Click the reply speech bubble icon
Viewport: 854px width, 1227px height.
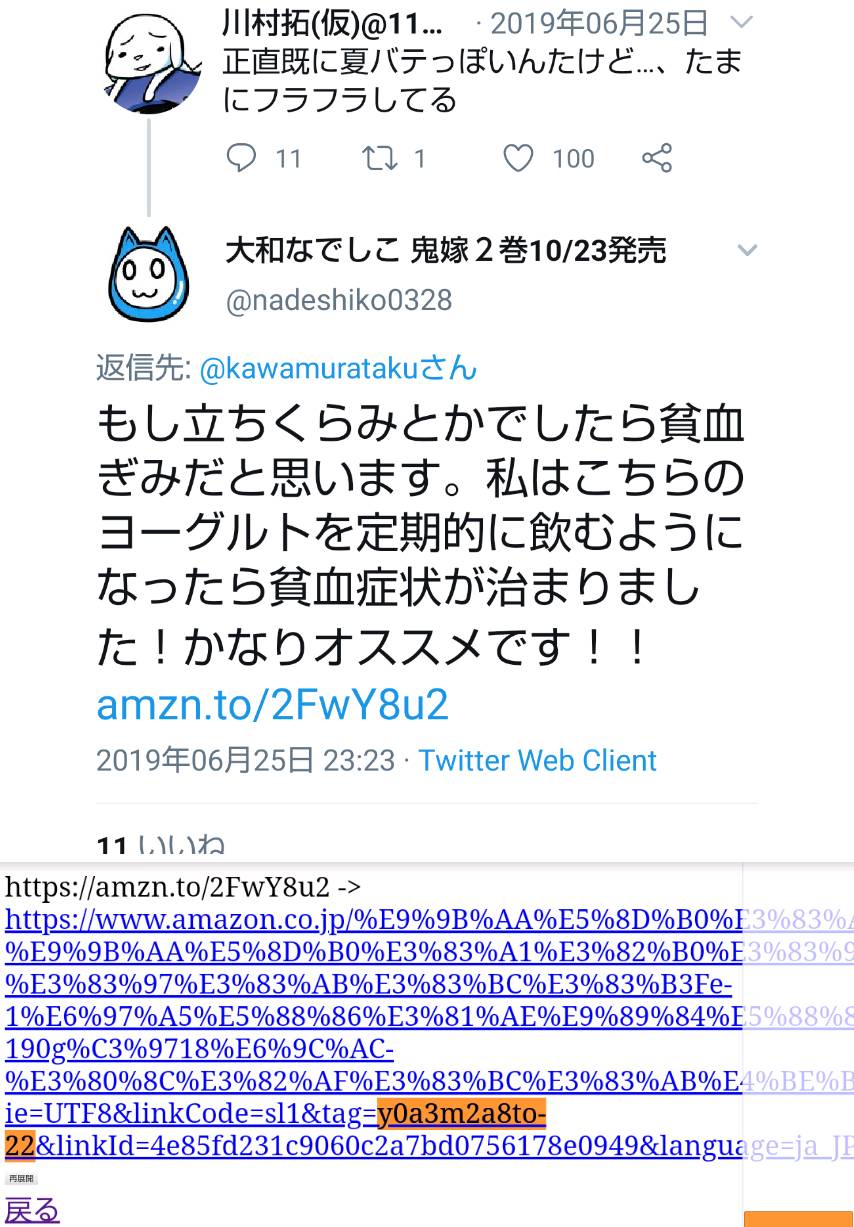tap(241, 158)
